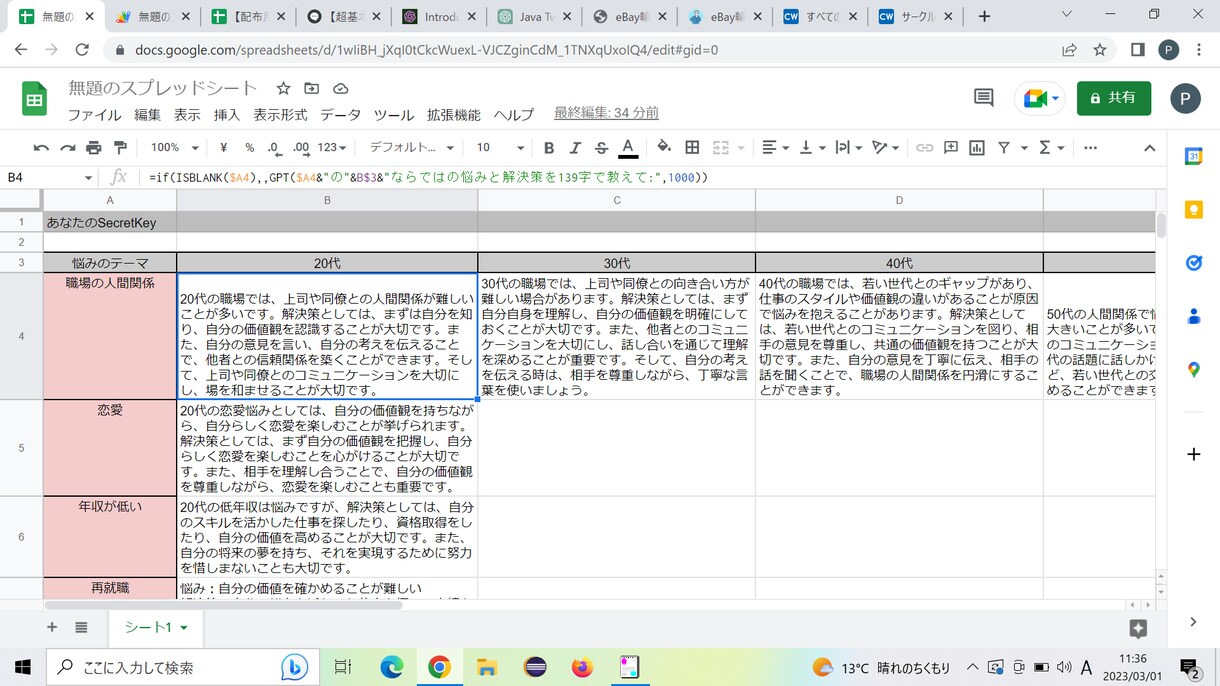This screenshot has width=1220, height=686.
Task: Rename the title 無題のスプレッドシート
Action: coord(163,88)
